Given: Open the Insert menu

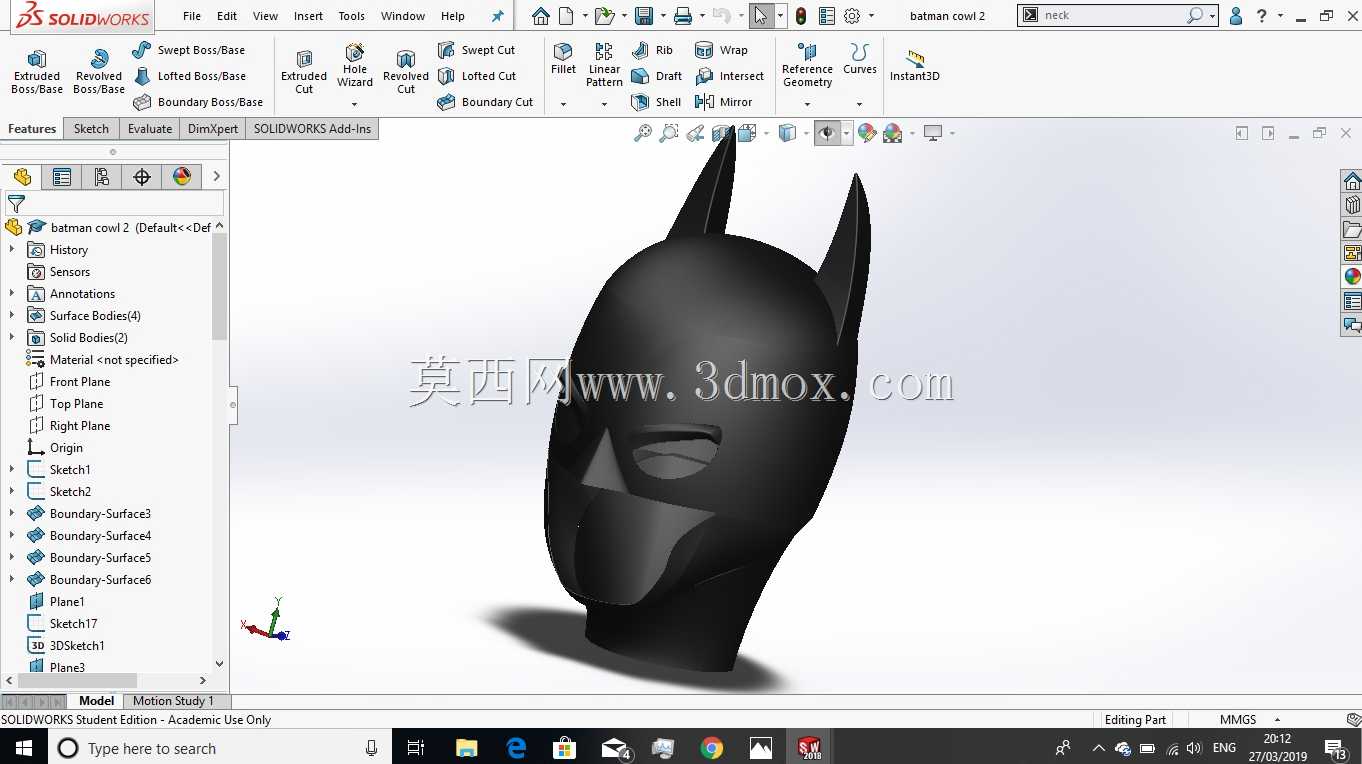Looking at the screenshot, I should point(308,16).
